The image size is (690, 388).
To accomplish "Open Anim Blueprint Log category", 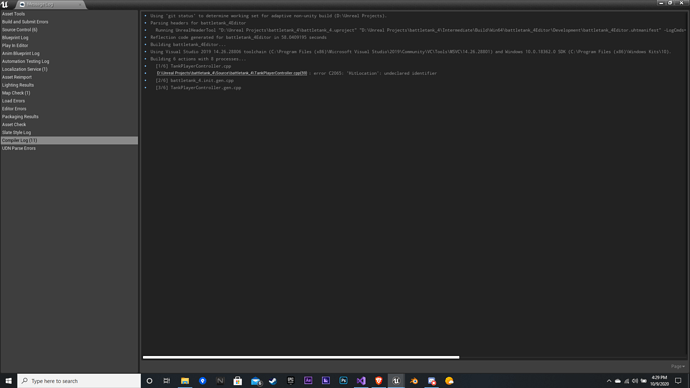I will pos(69,54).
